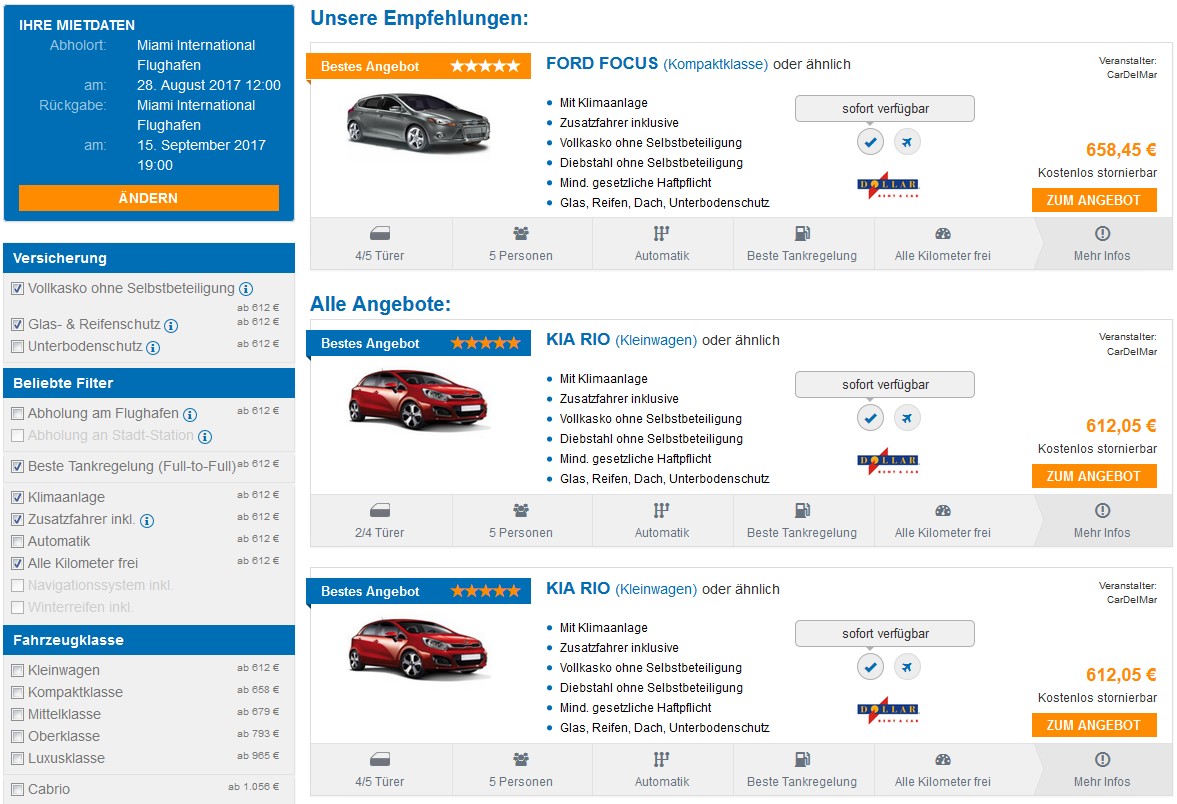Expand Mehr Infos for last Kia Rio
1177x804 pixels.
point(1102,769)
